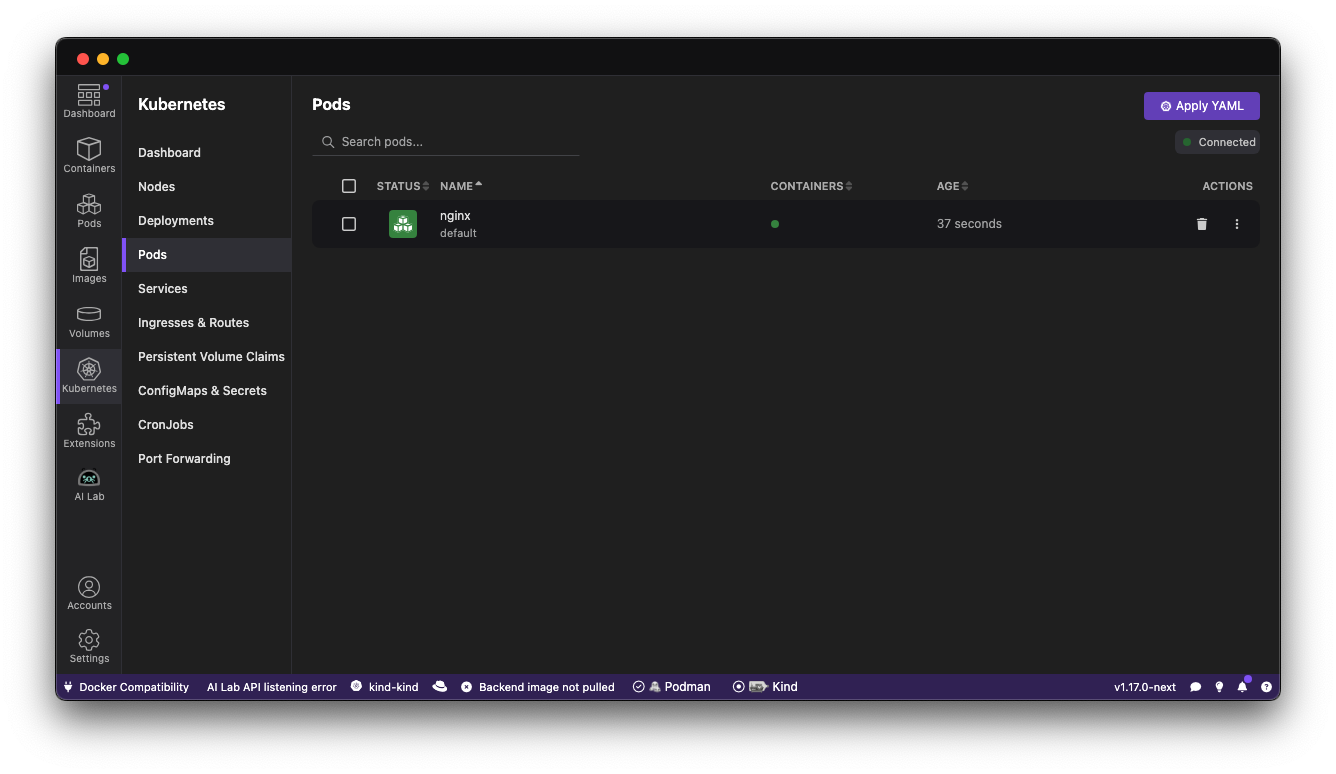The width and height of the screenshot is (1336, 774).
Task: Click the Connected status indicator
Action: coord(1217,141)
